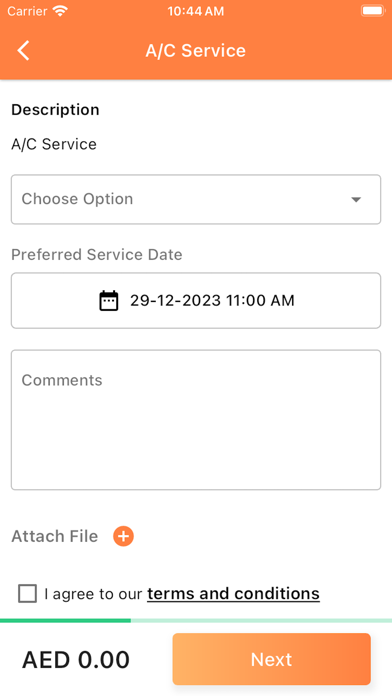
Task: Tap the Wi-Fi status icon
Action: (59, 11)
